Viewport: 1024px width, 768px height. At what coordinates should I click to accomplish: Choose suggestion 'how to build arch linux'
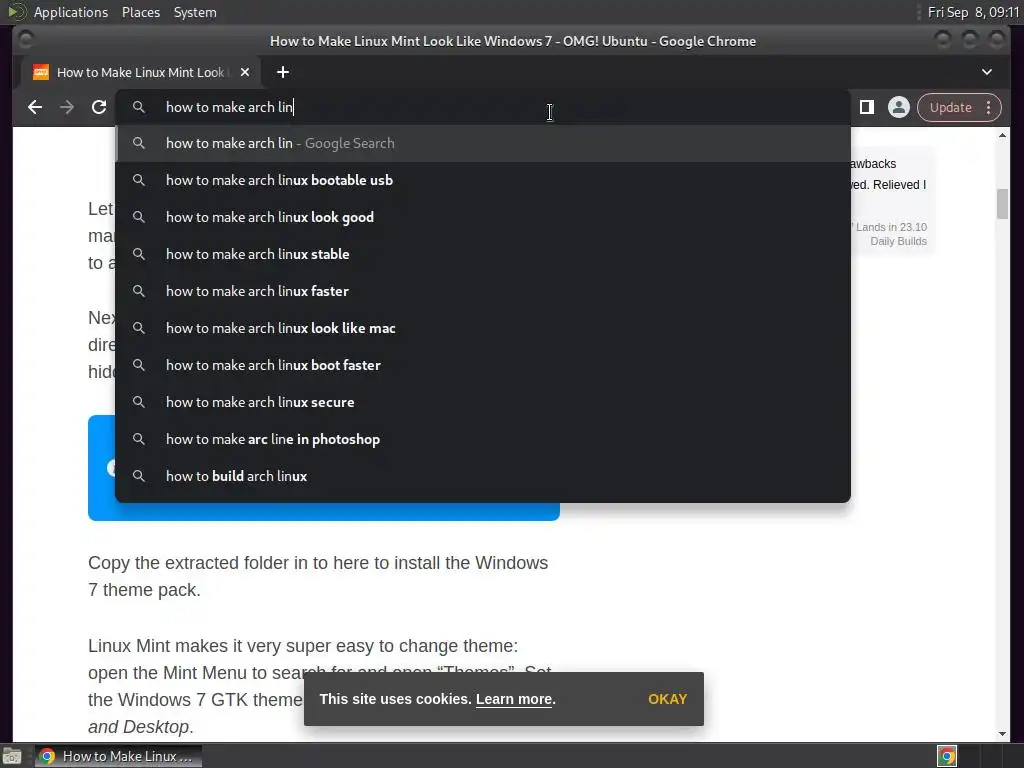point(483,476)
